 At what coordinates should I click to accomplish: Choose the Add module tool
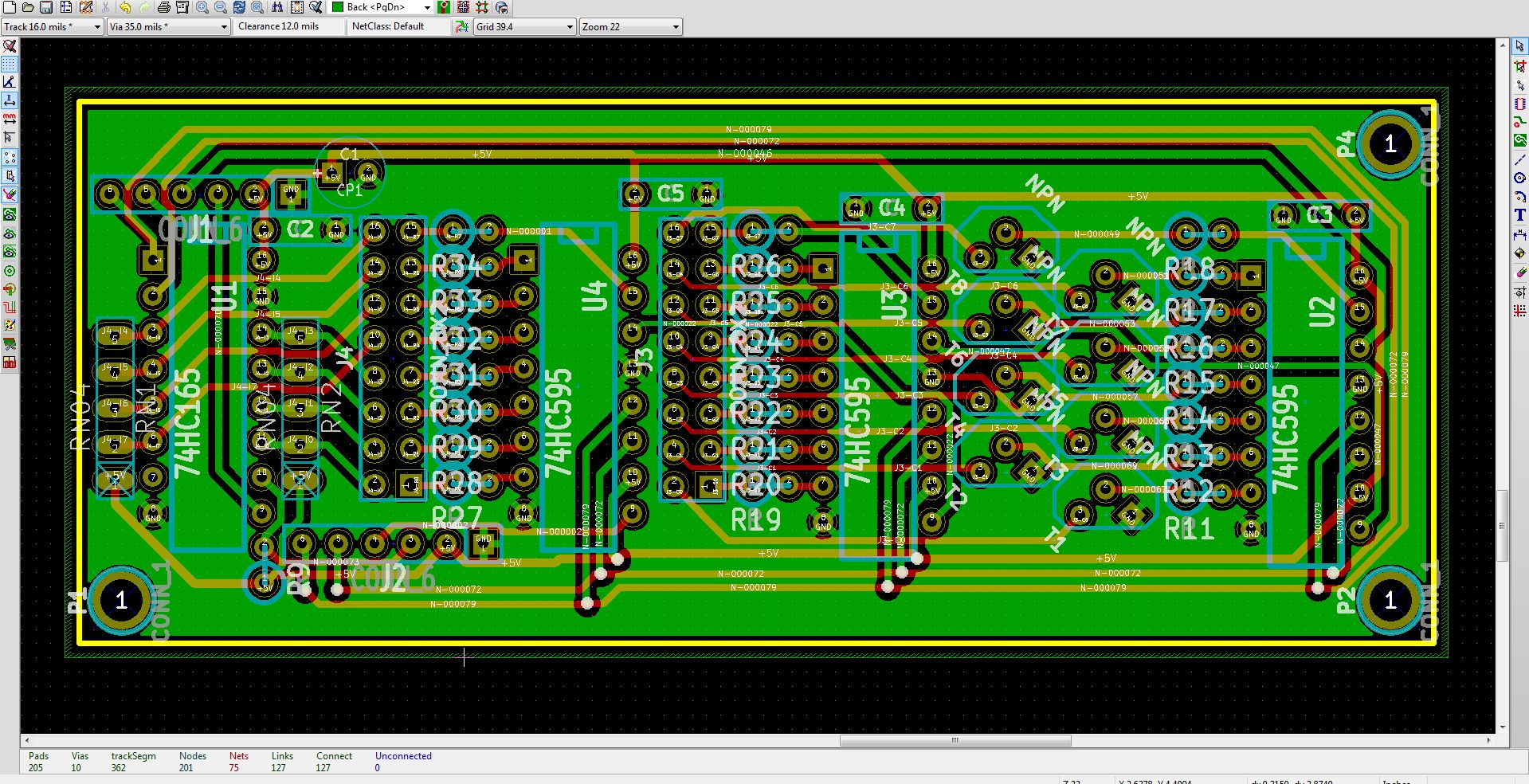(x=1519, y=104)
